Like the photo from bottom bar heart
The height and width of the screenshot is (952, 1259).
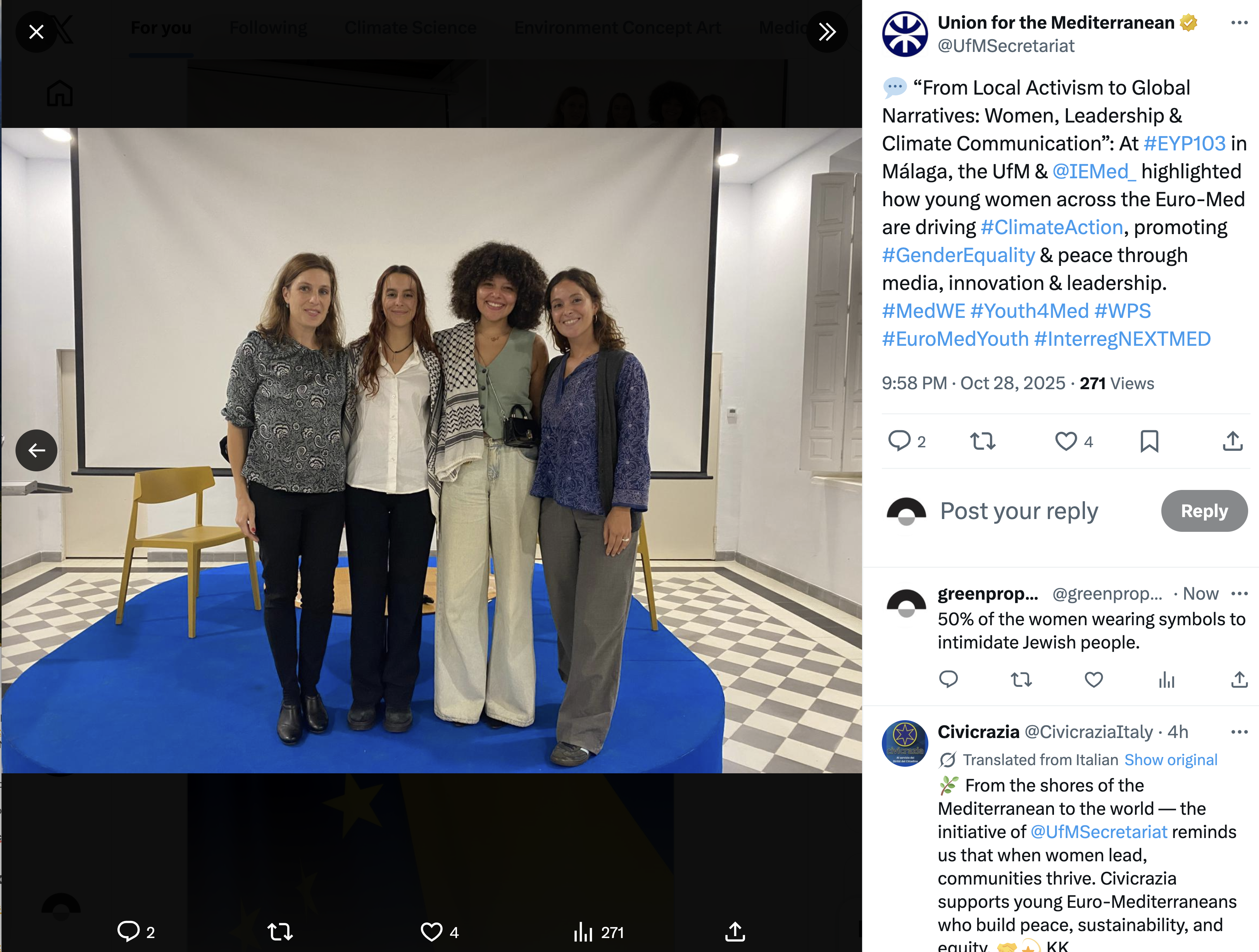(x=431, y=932)
